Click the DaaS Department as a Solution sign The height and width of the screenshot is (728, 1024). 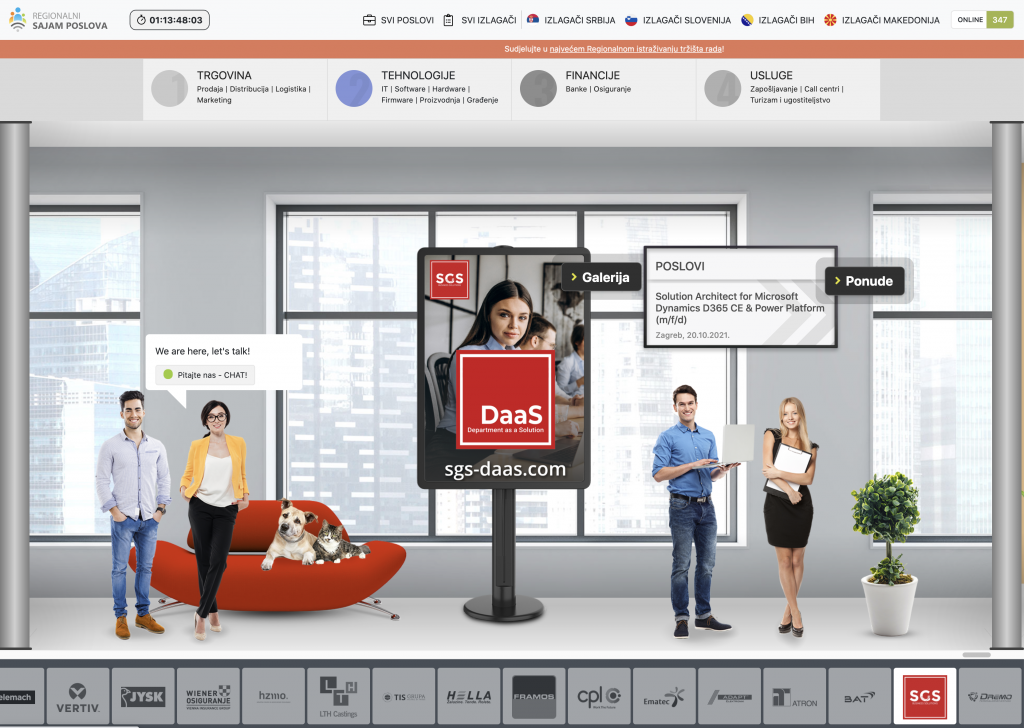coord(505,400)
